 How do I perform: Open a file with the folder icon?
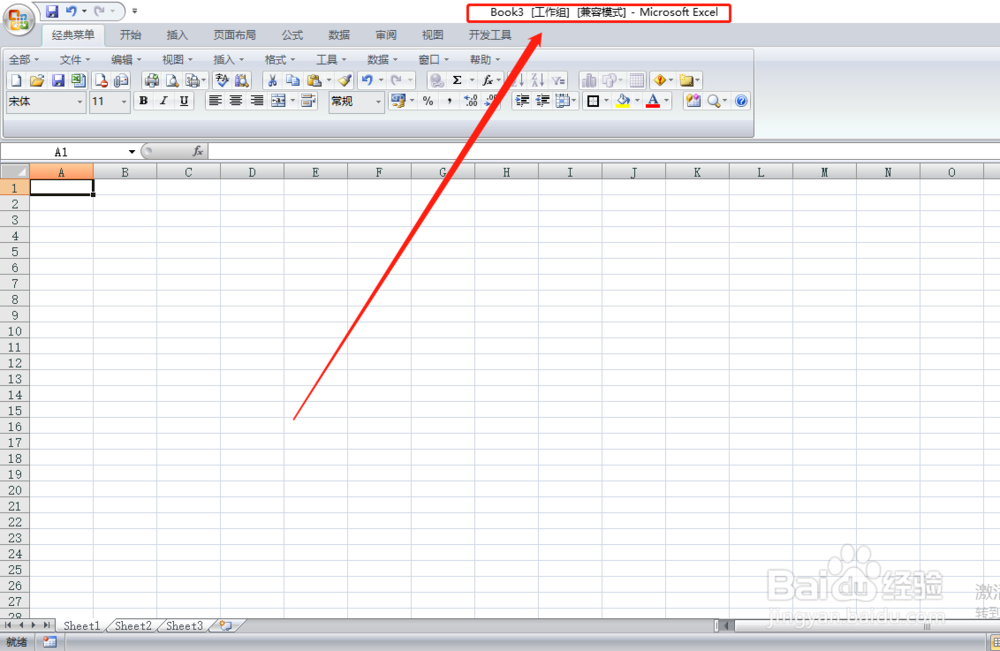(x=37, y=80)
